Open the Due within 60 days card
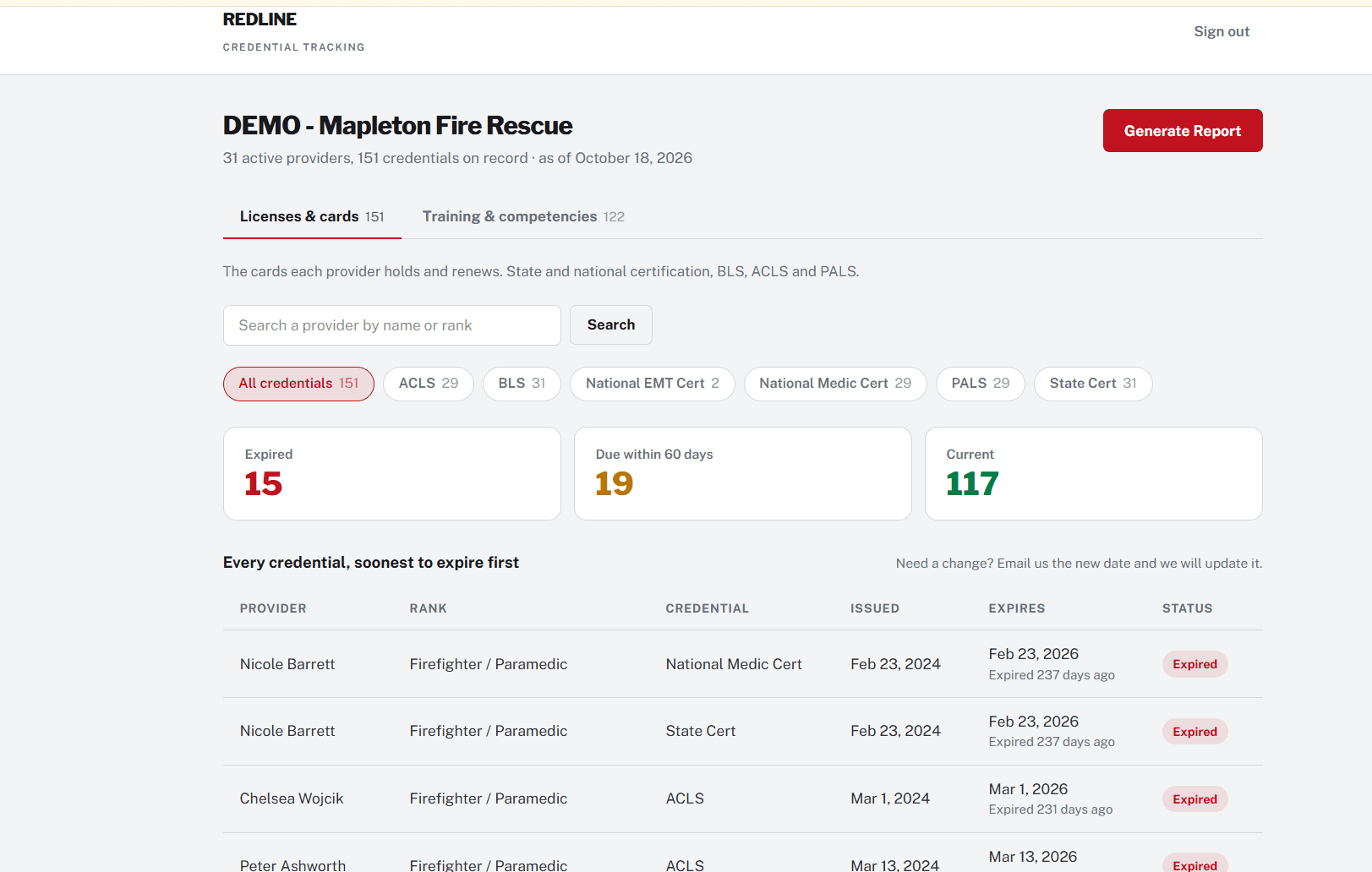The image size is (1372, 872). tap(743, 473)
